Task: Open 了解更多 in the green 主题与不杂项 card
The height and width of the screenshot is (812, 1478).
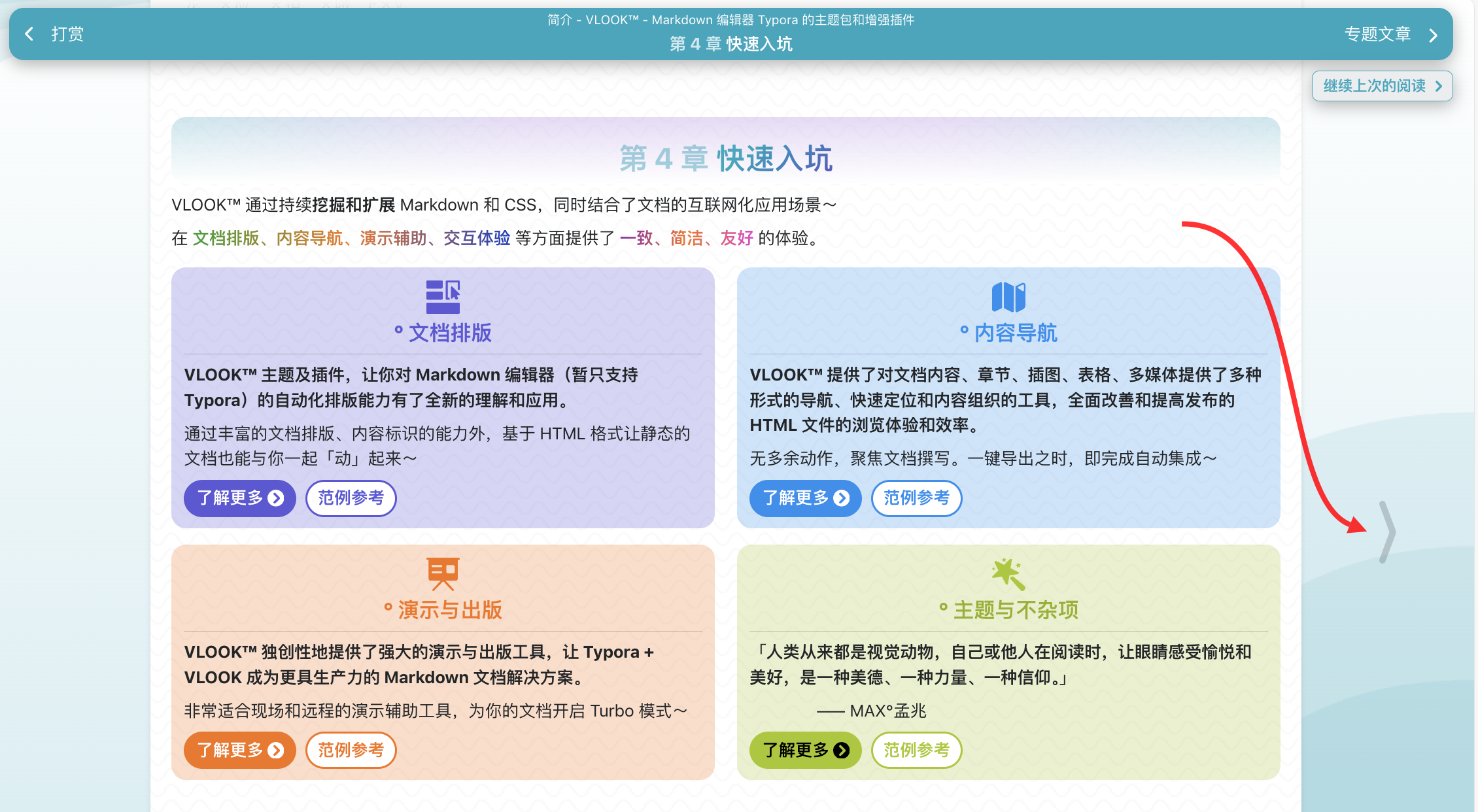Action: pyautogui.click(x=805, y=750)
